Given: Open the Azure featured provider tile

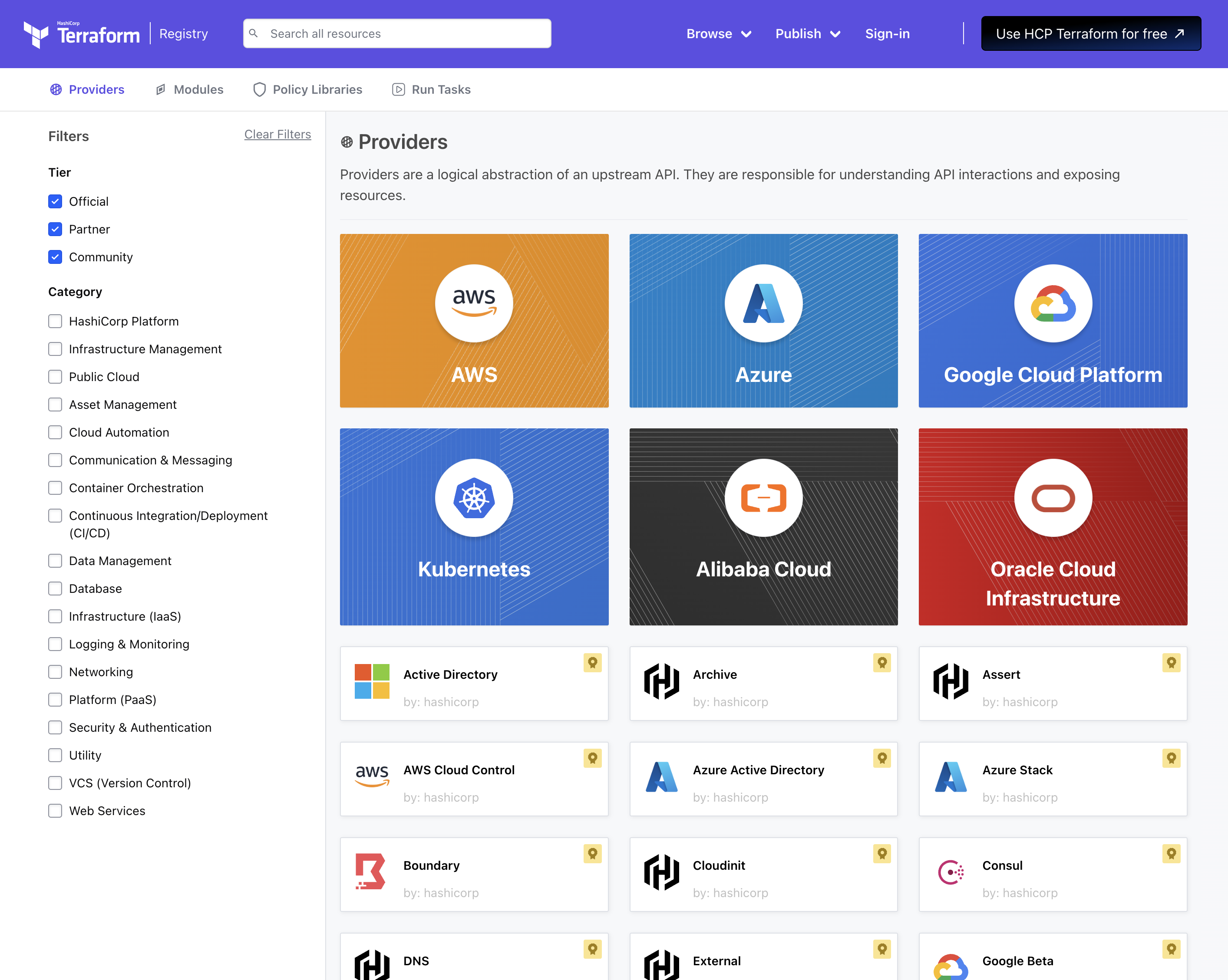Looking at the screenshot, I should click(x=763, y=321).
